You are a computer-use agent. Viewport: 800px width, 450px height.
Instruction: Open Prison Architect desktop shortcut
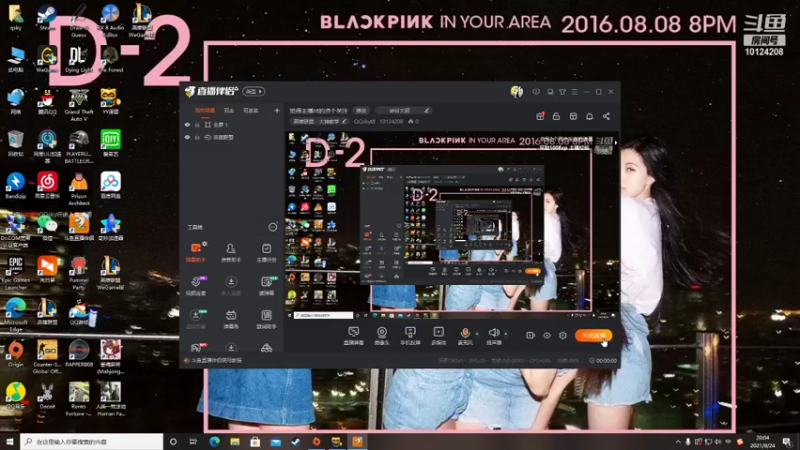coord(79,189)
